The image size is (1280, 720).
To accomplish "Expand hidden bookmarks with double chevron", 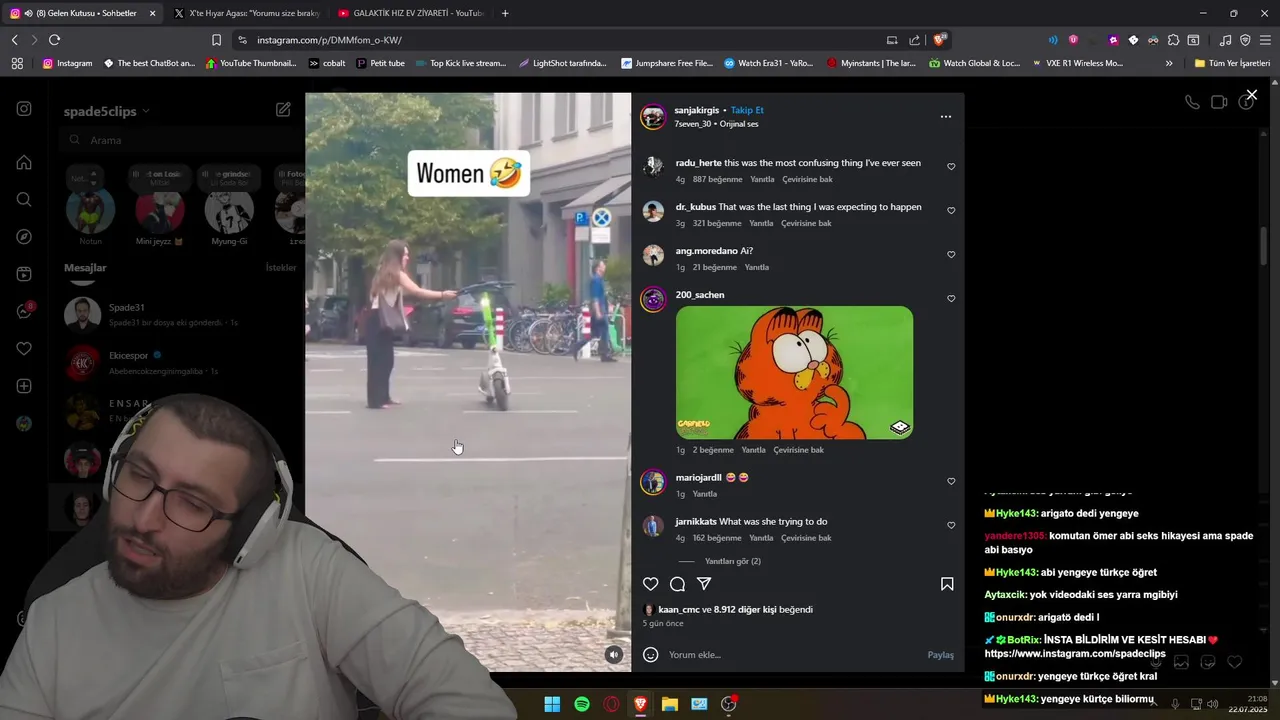I will (1169, 63).
